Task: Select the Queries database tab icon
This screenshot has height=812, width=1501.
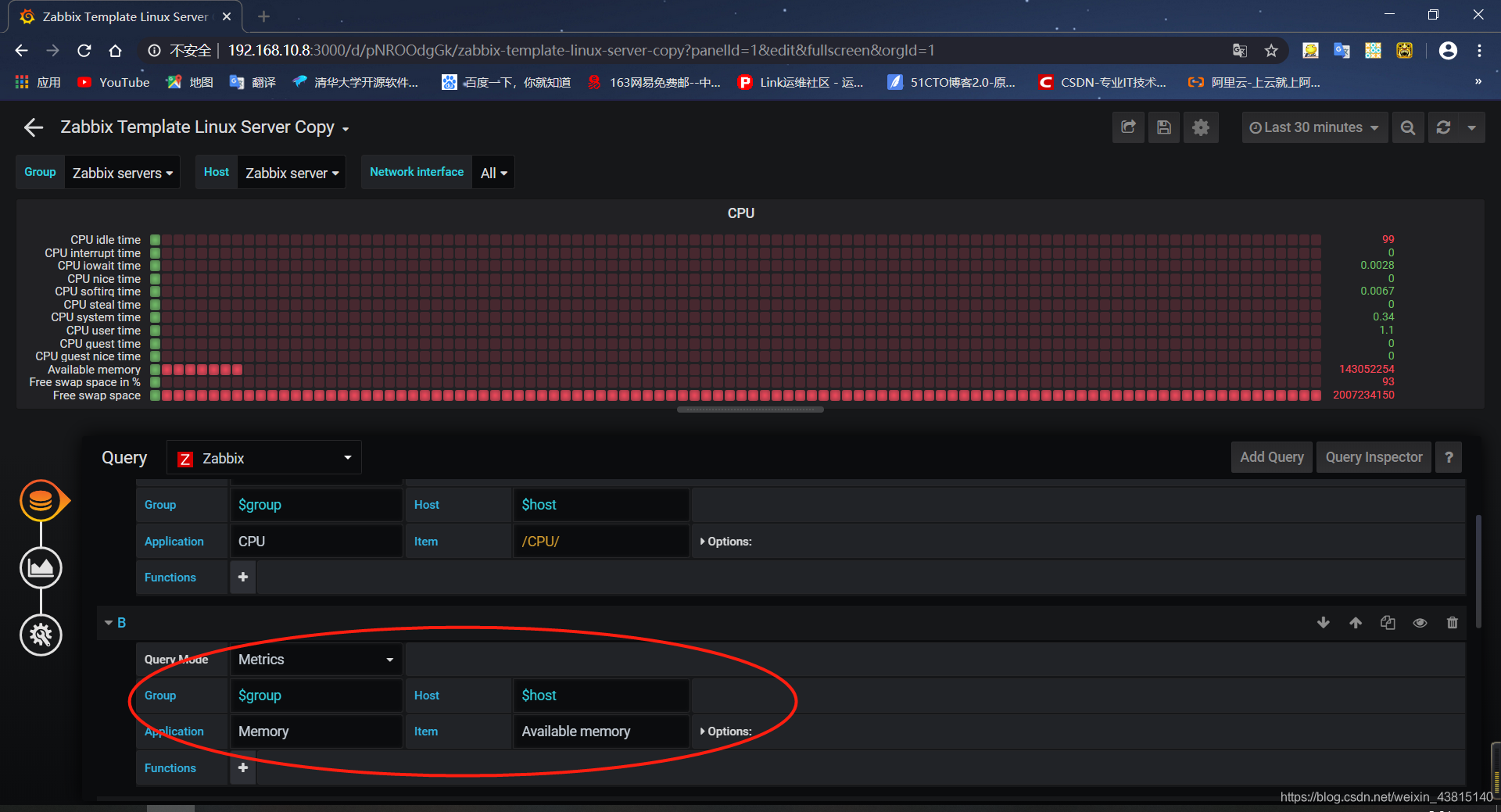Action: [41, 501]
